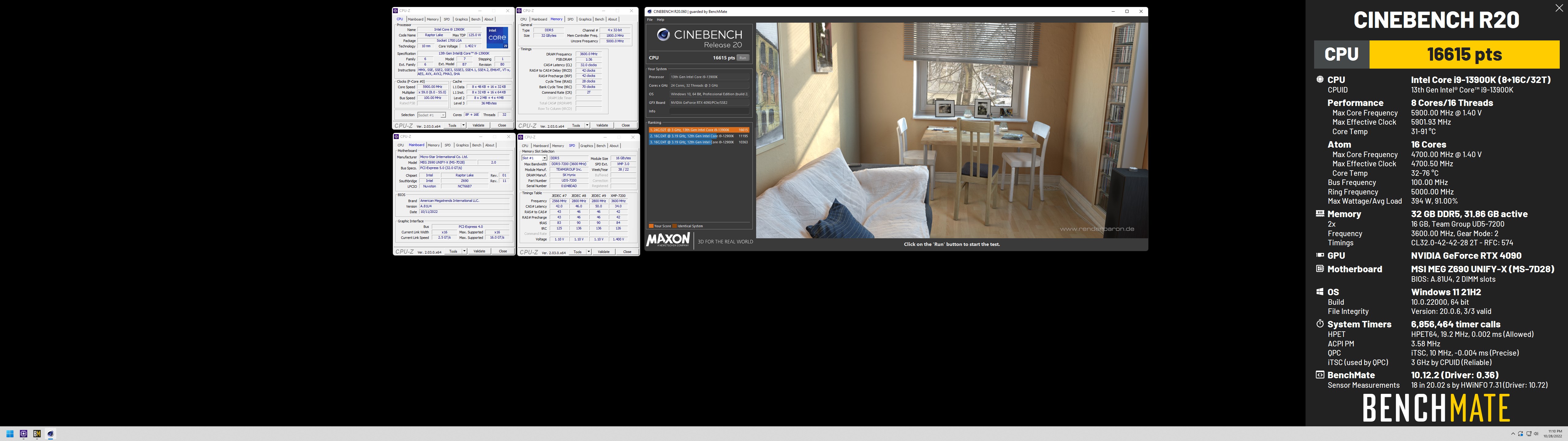
Task: Open Slot #1 dropdown in SPD window
Action: [534, 158]
